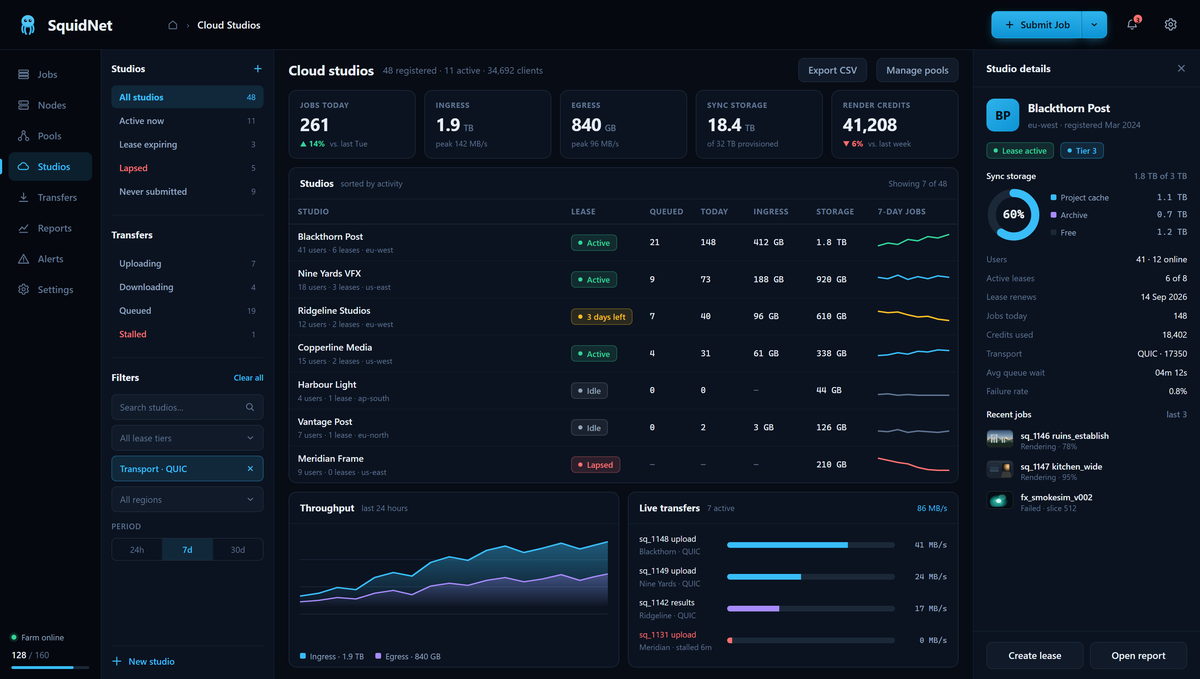Image resolution: width=1200 pixels, height=679 pixels.
Task: Sort by the Queued column header
Action: (666, 211)
